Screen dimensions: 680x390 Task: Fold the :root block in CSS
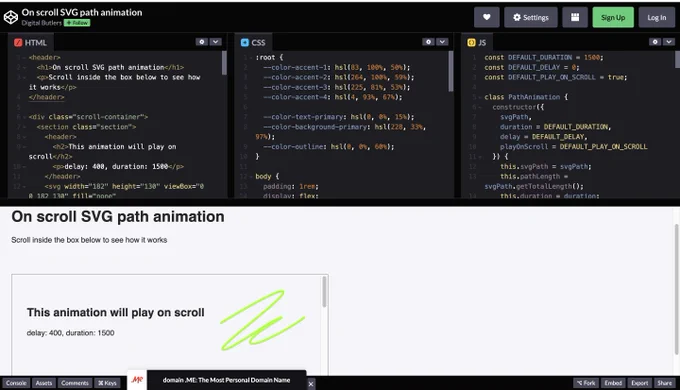pos(251,57)
